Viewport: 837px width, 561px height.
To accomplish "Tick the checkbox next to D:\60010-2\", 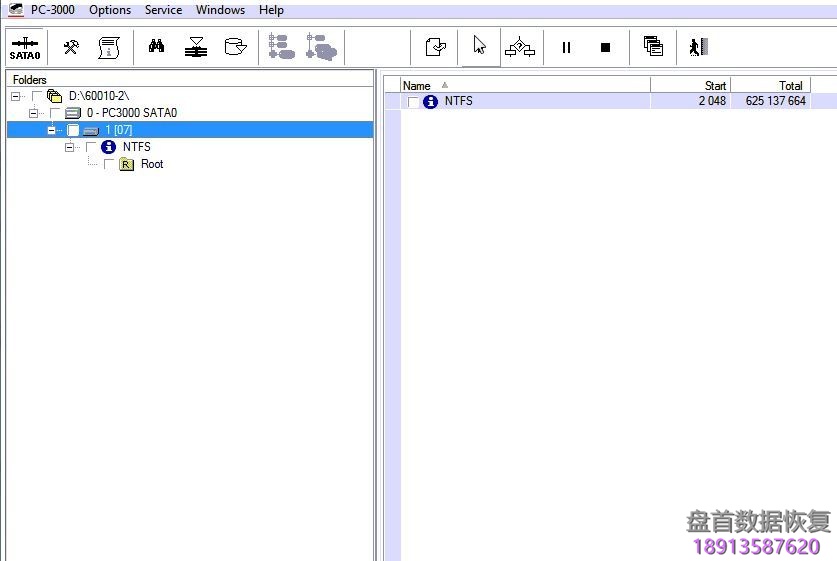I will click(38, 96).
